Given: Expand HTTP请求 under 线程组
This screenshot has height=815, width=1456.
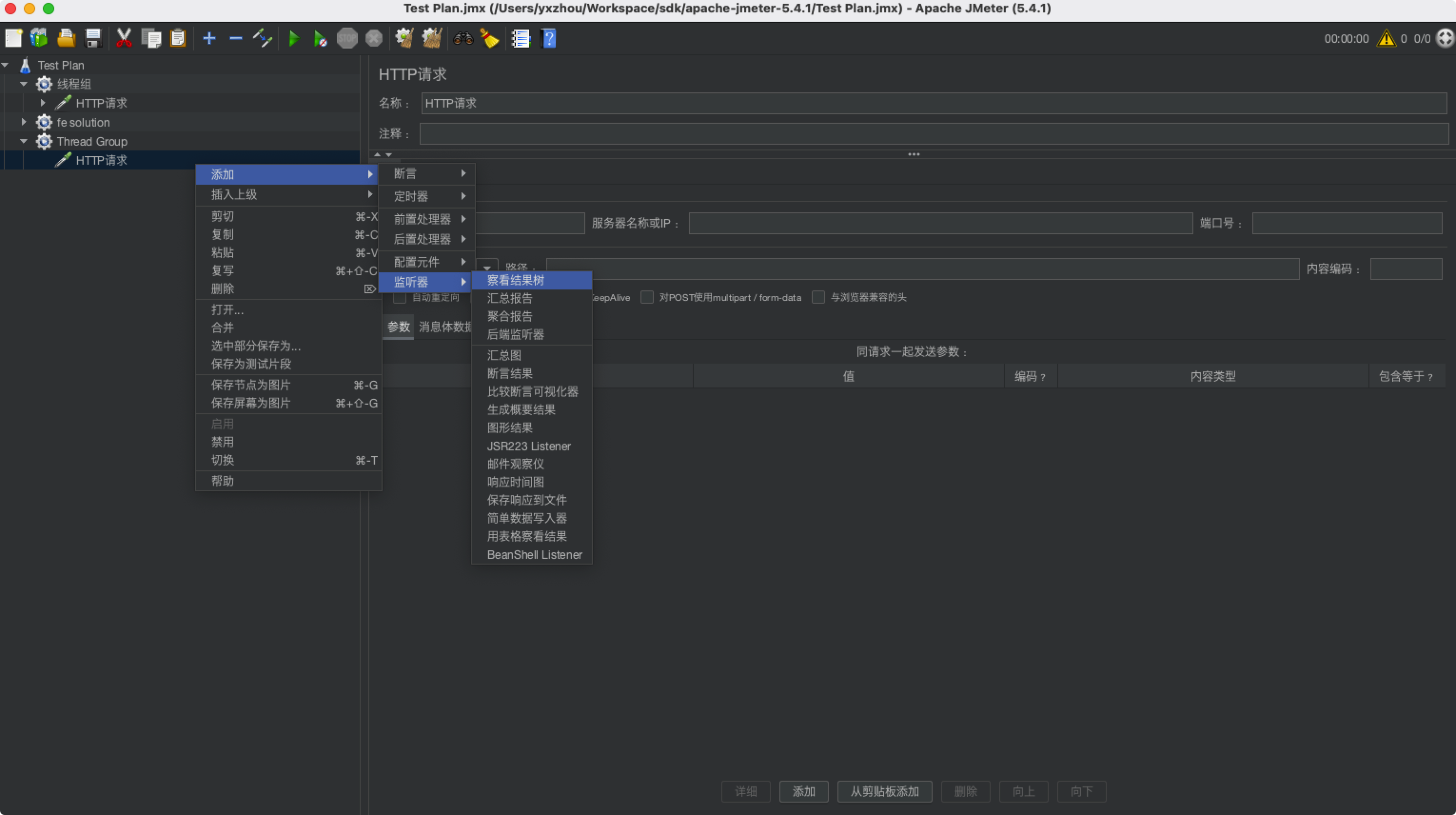Looking at the screenshot, I should coord(43,103).
